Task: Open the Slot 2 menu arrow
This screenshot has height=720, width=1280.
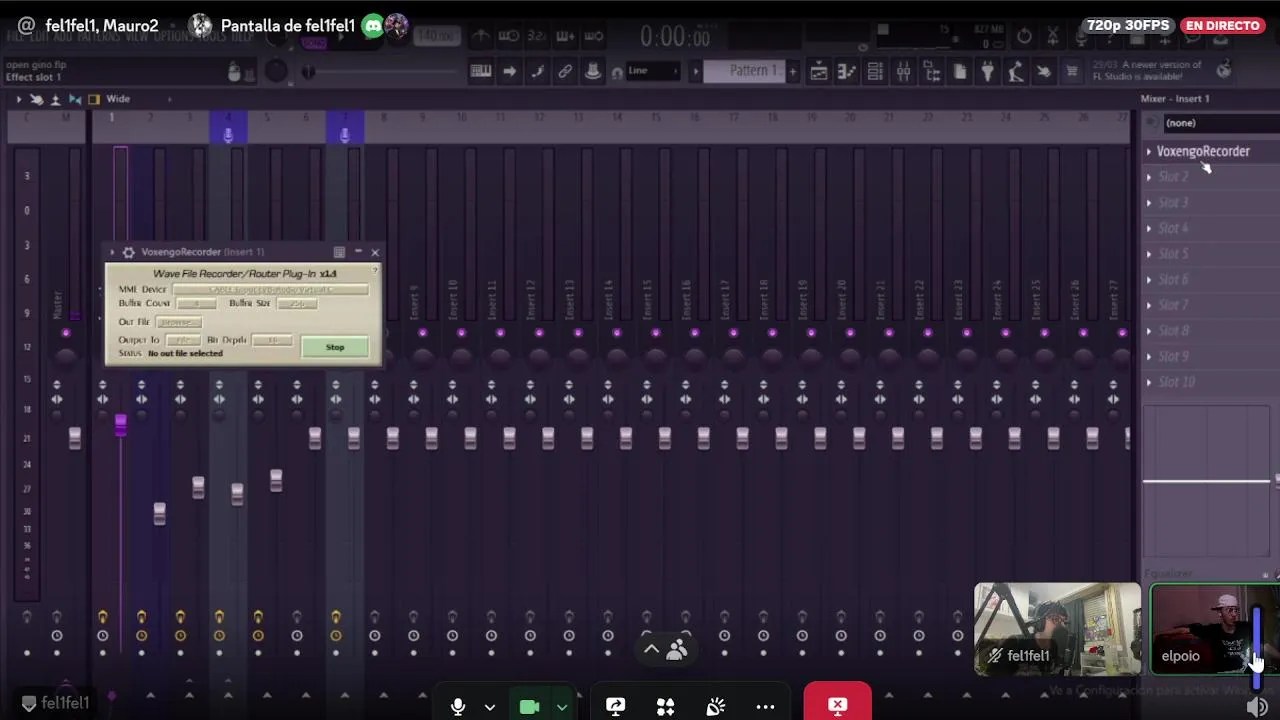Action: 1148,177
